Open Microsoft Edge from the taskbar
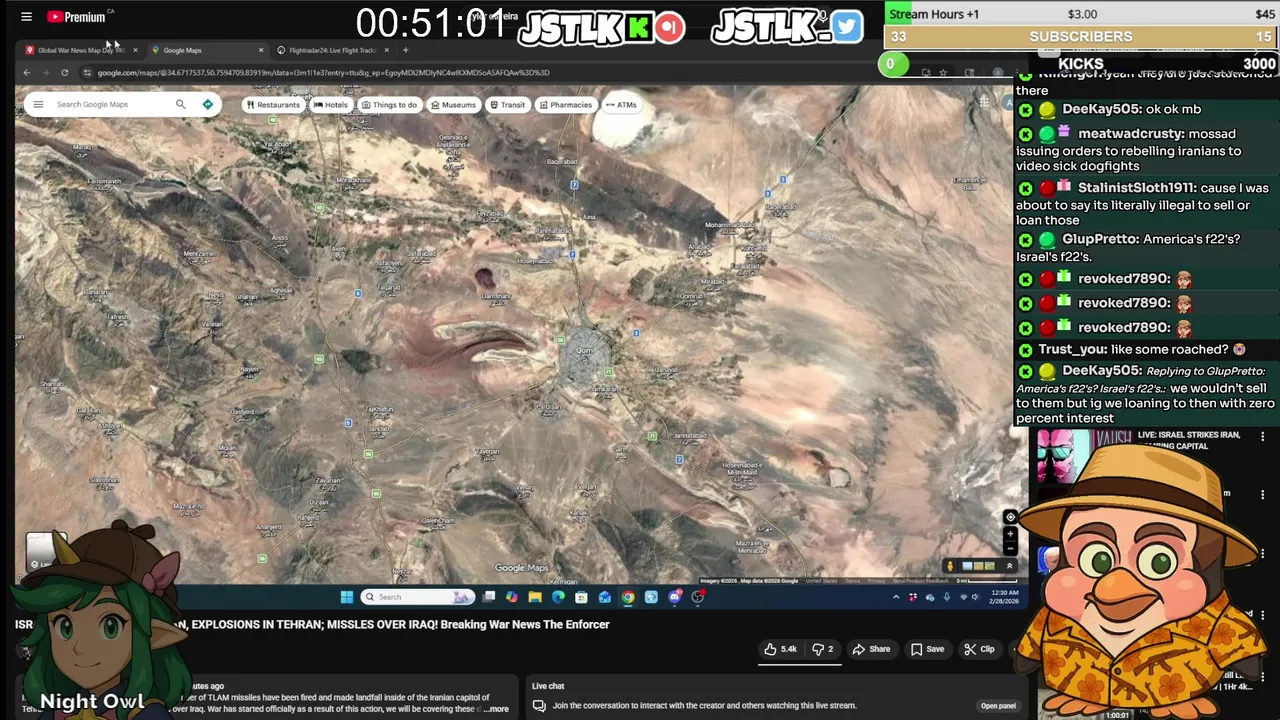 pos(558,597)
